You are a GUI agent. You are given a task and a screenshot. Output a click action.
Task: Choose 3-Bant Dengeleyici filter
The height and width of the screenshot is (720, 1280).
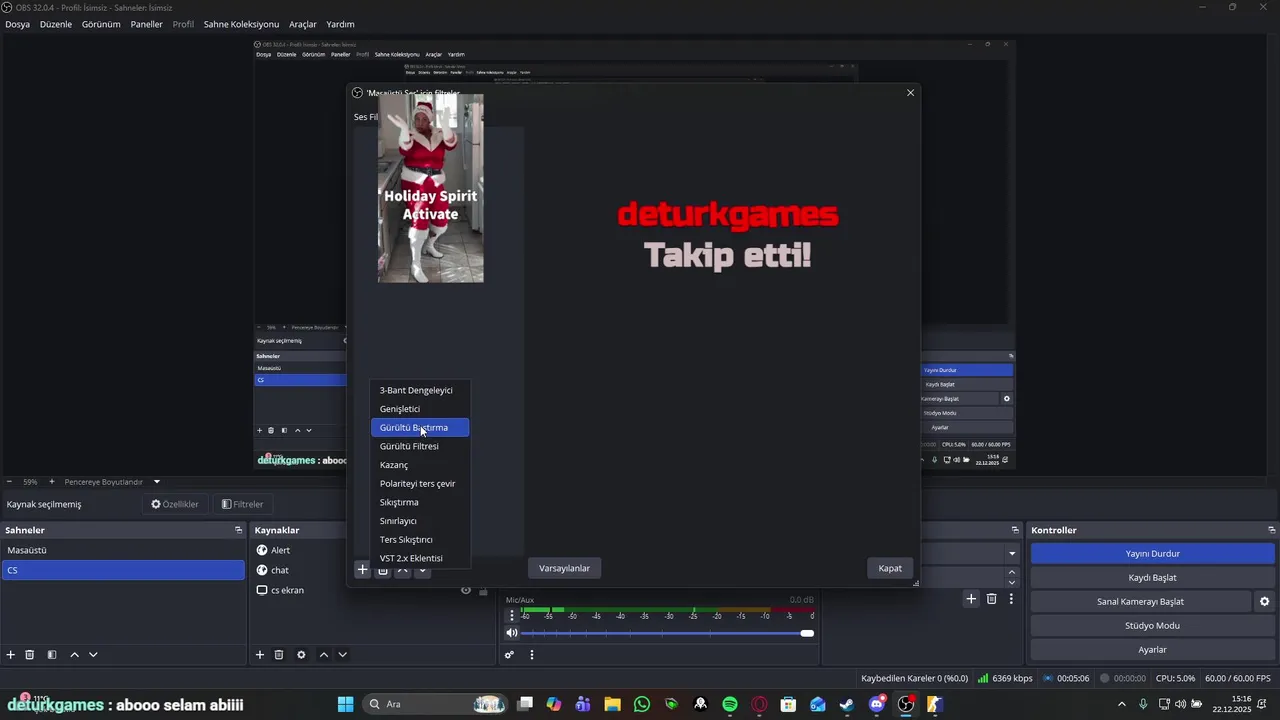420,390
